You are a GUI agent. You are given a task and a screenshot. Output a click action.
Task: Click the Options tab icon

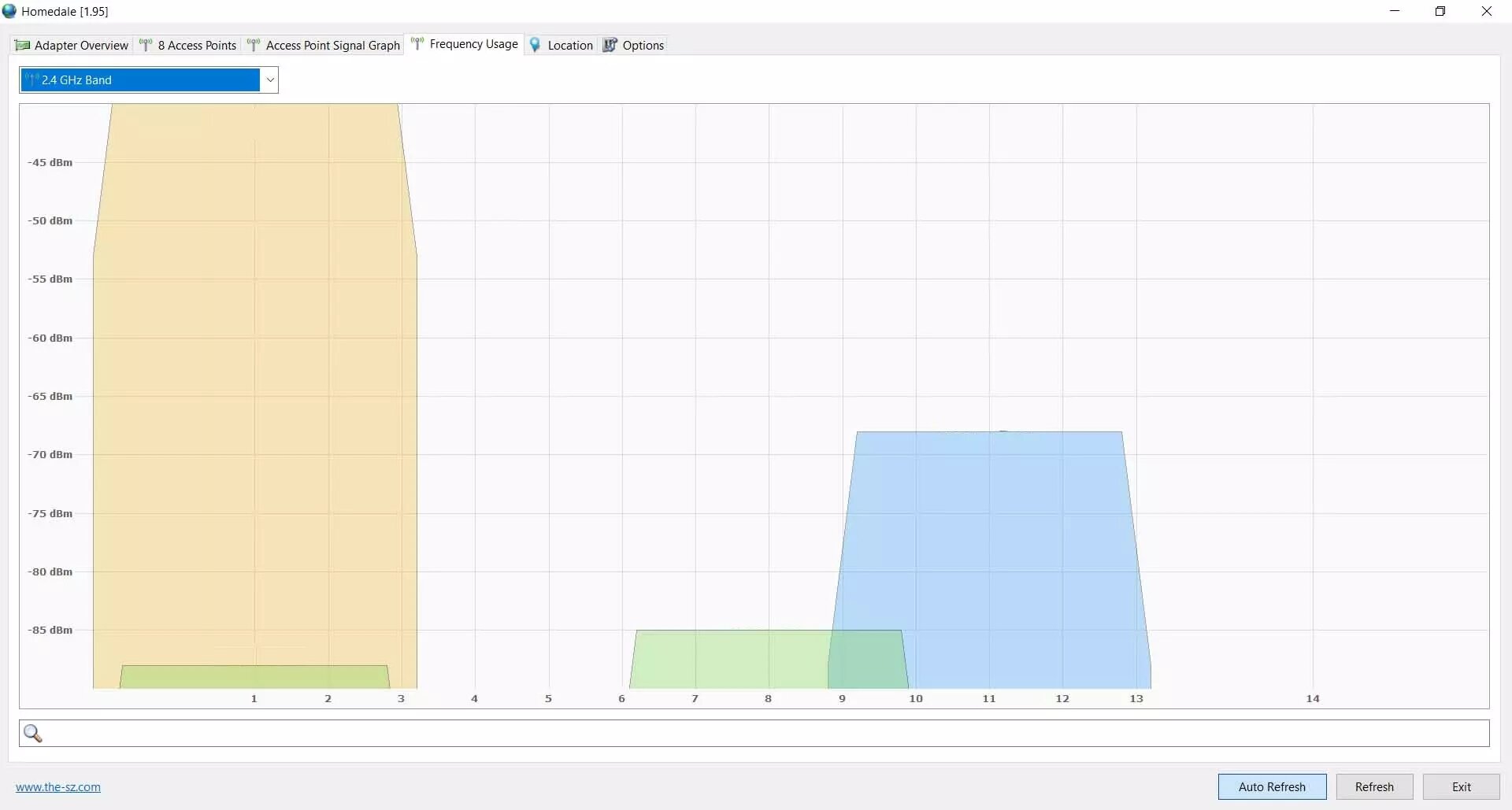tap(610, 45)
